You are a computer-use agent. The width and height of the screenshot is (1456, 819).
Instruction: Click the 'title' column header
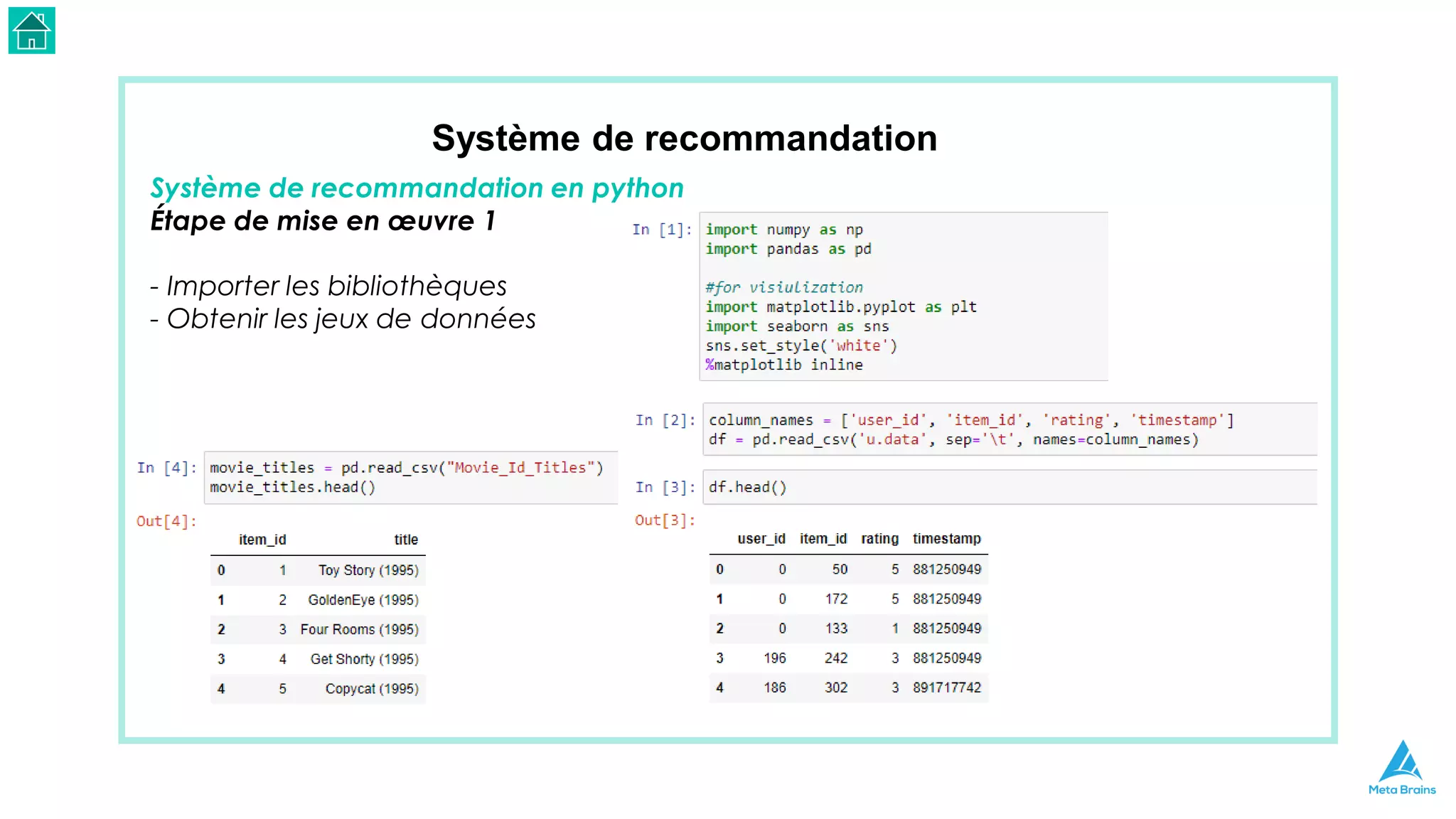pos(407,540)
